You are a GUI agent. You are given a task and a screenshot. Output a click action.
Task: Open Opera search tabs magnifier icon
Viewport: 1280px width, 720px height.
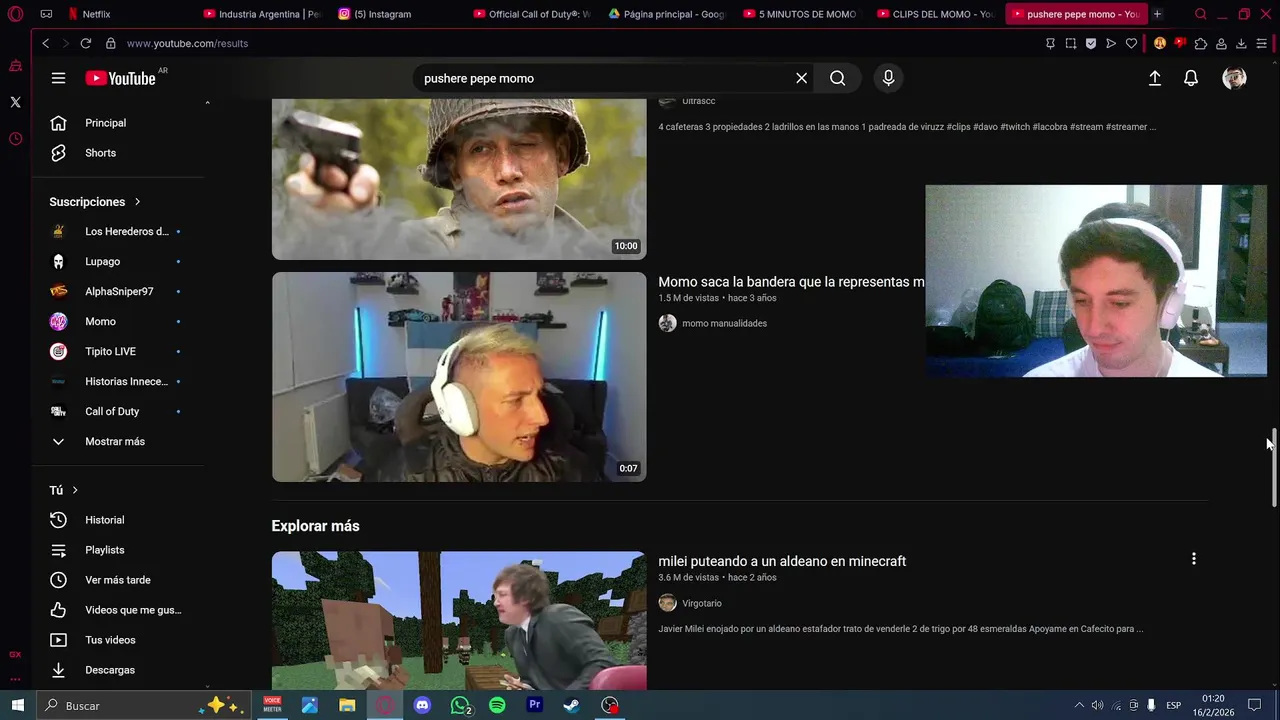point(1201,14)
